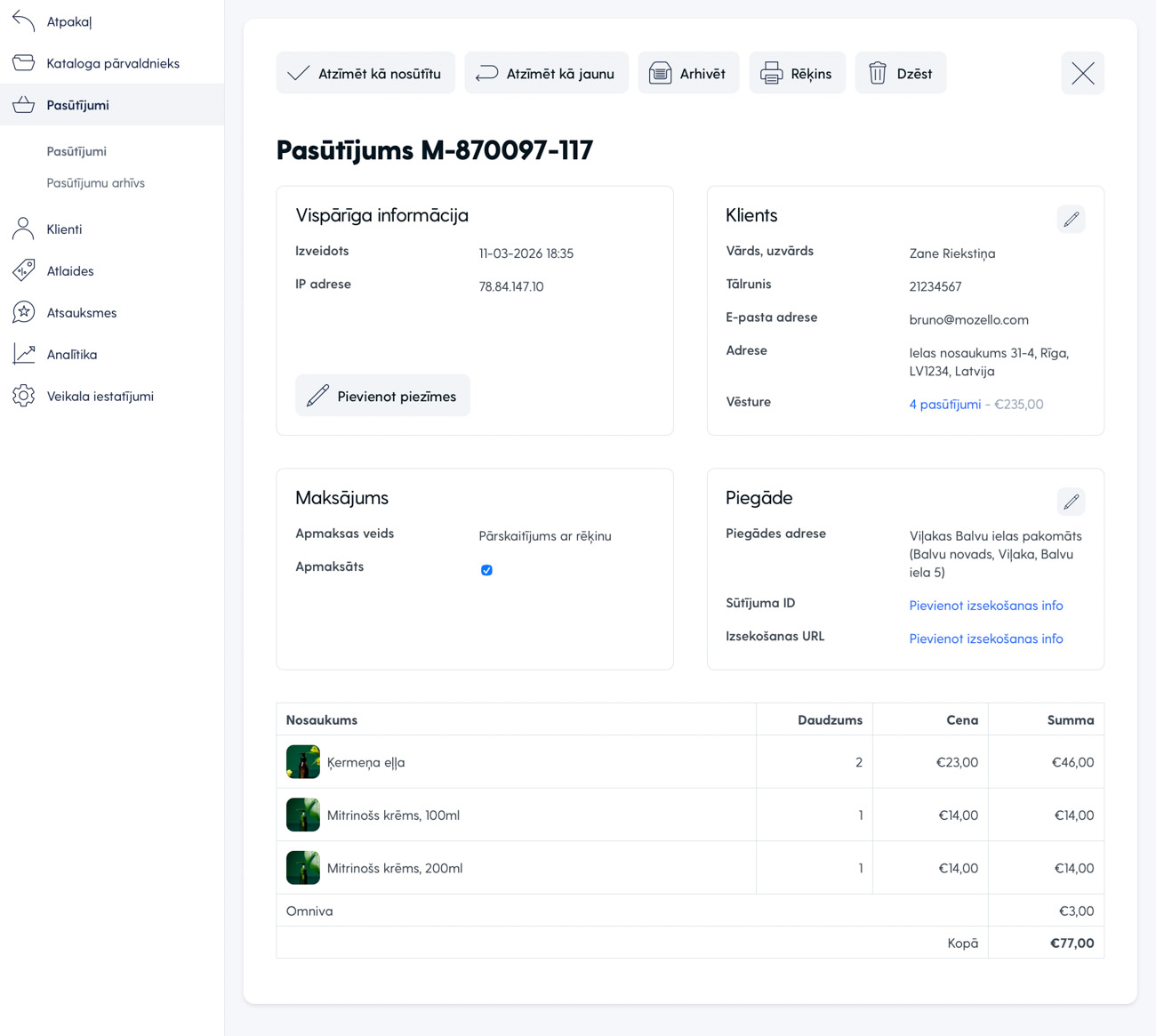Edit Klients details with pencil icon
This screenshot has width=1156, height=1036.
point(1071,219)
